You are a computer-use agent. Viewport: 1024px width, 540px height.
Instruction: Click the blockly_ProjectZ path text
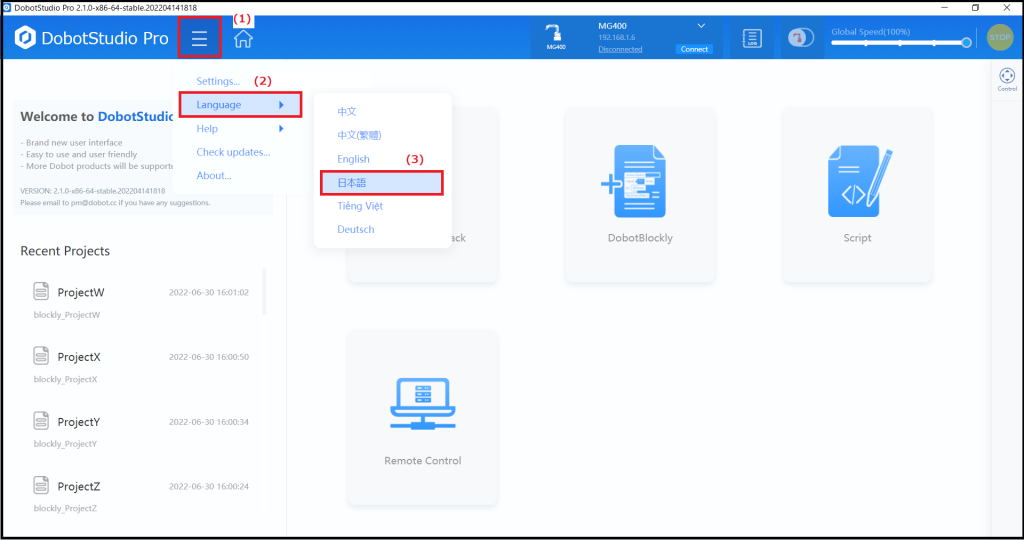click(x=65, y=509)
